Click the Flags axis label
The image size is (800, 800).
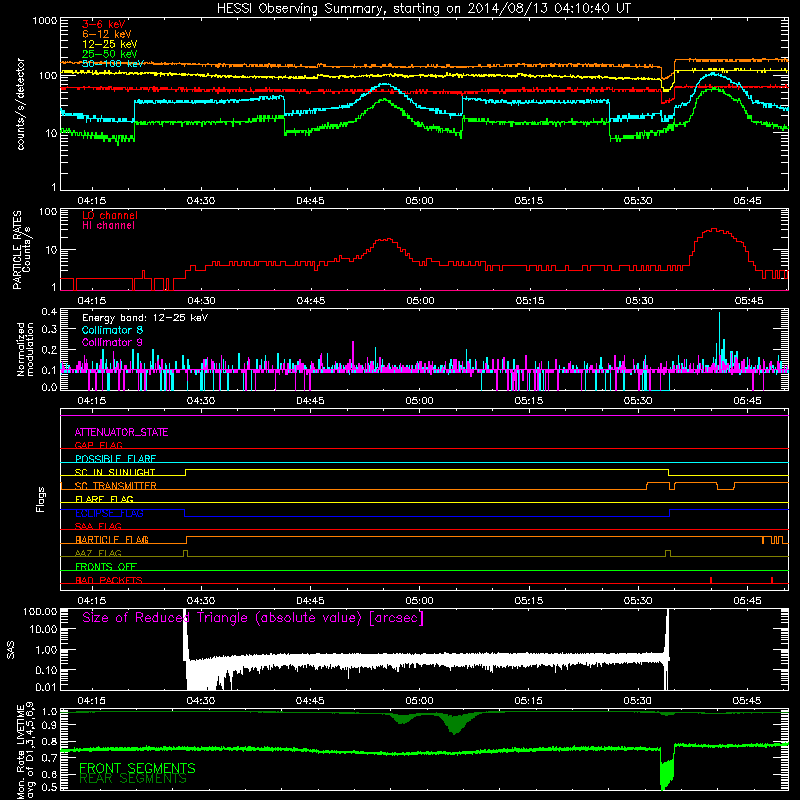41,499
